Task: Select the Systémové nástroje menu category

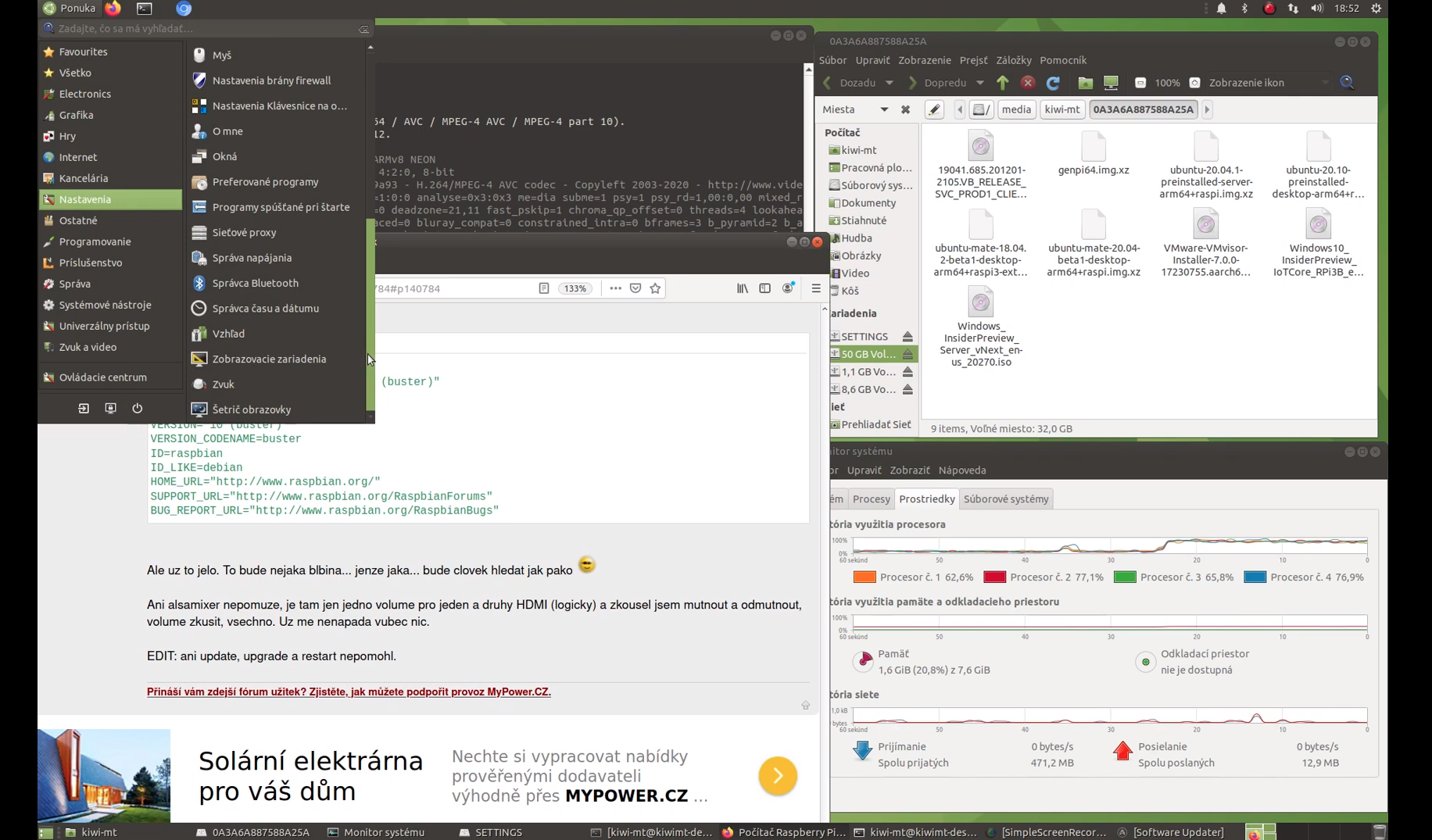Action: [x=110, y=305]
